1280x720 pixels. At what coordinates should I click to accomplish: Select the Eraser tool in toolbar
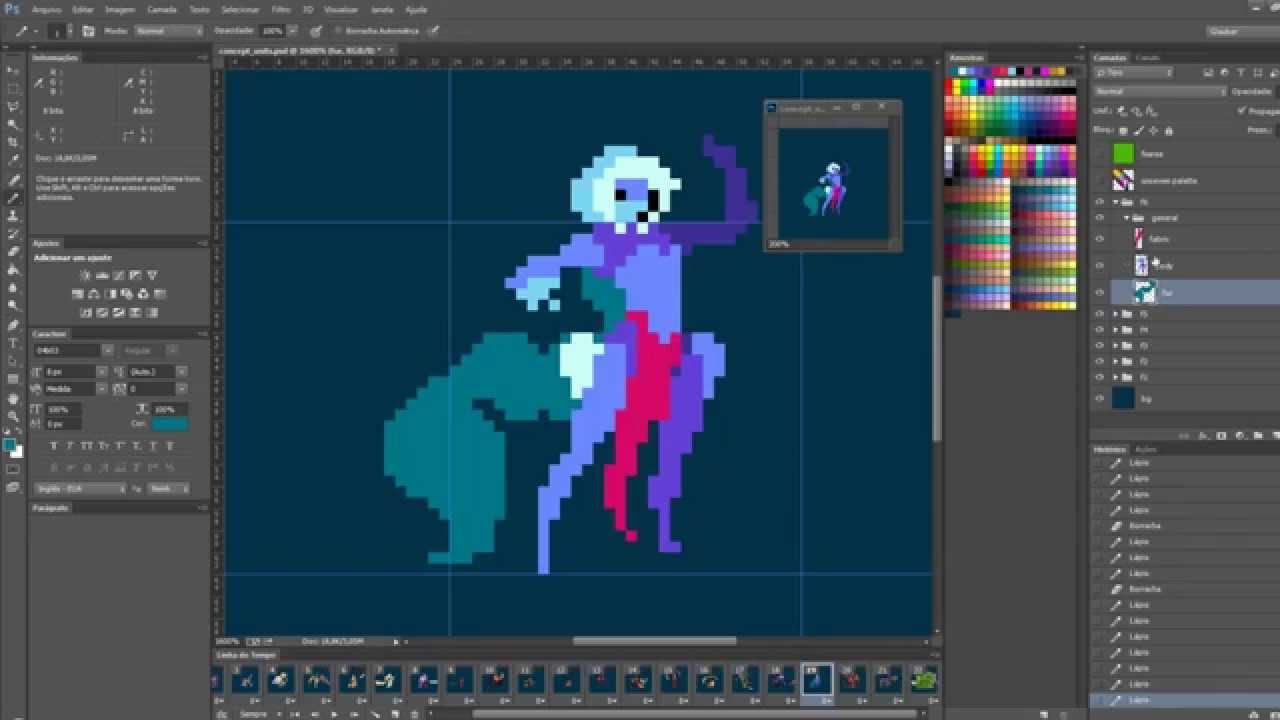click(13, 251)
